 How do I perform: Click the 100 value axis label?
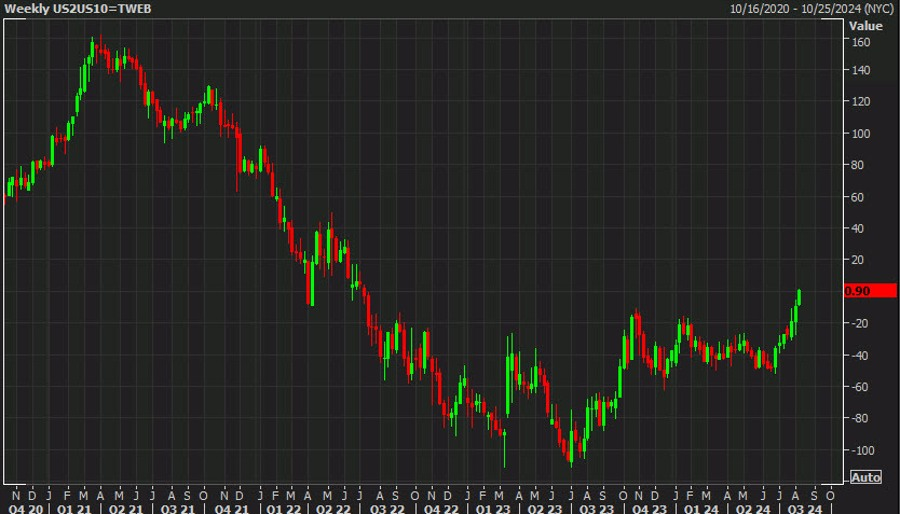[860, 134]
